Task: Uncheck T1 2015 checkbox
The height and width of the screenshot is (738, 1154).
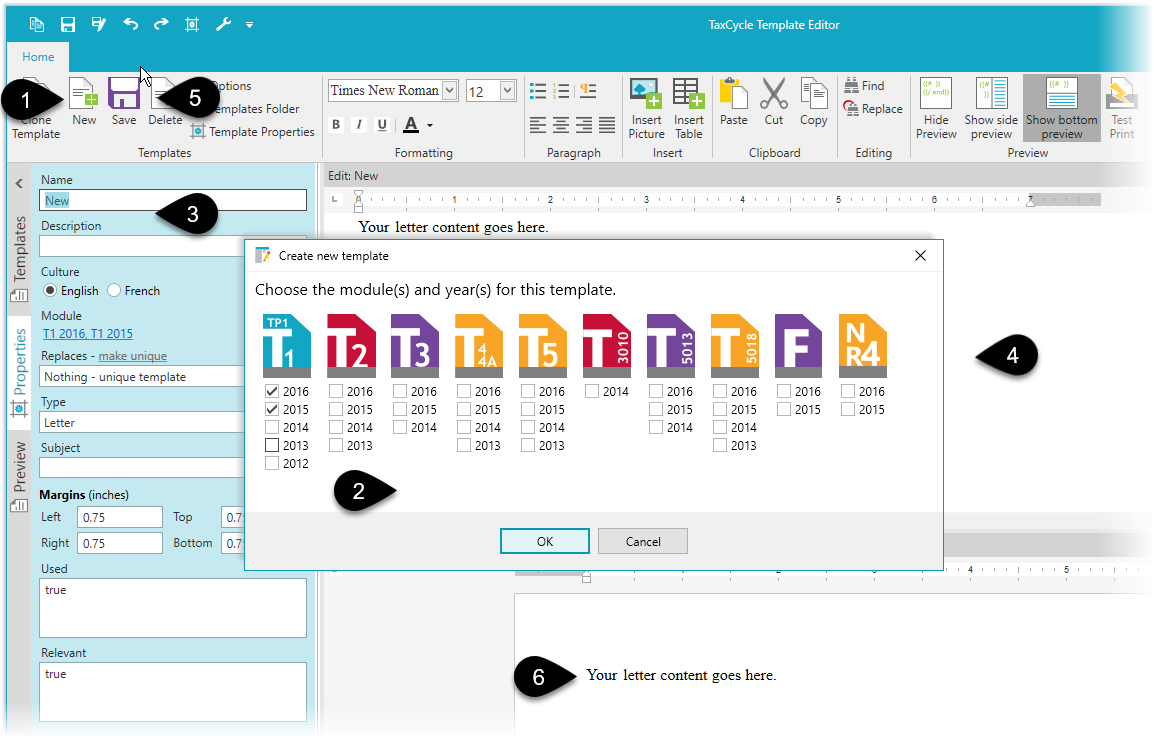Action: pyautogui.click(x=272, y=409)
